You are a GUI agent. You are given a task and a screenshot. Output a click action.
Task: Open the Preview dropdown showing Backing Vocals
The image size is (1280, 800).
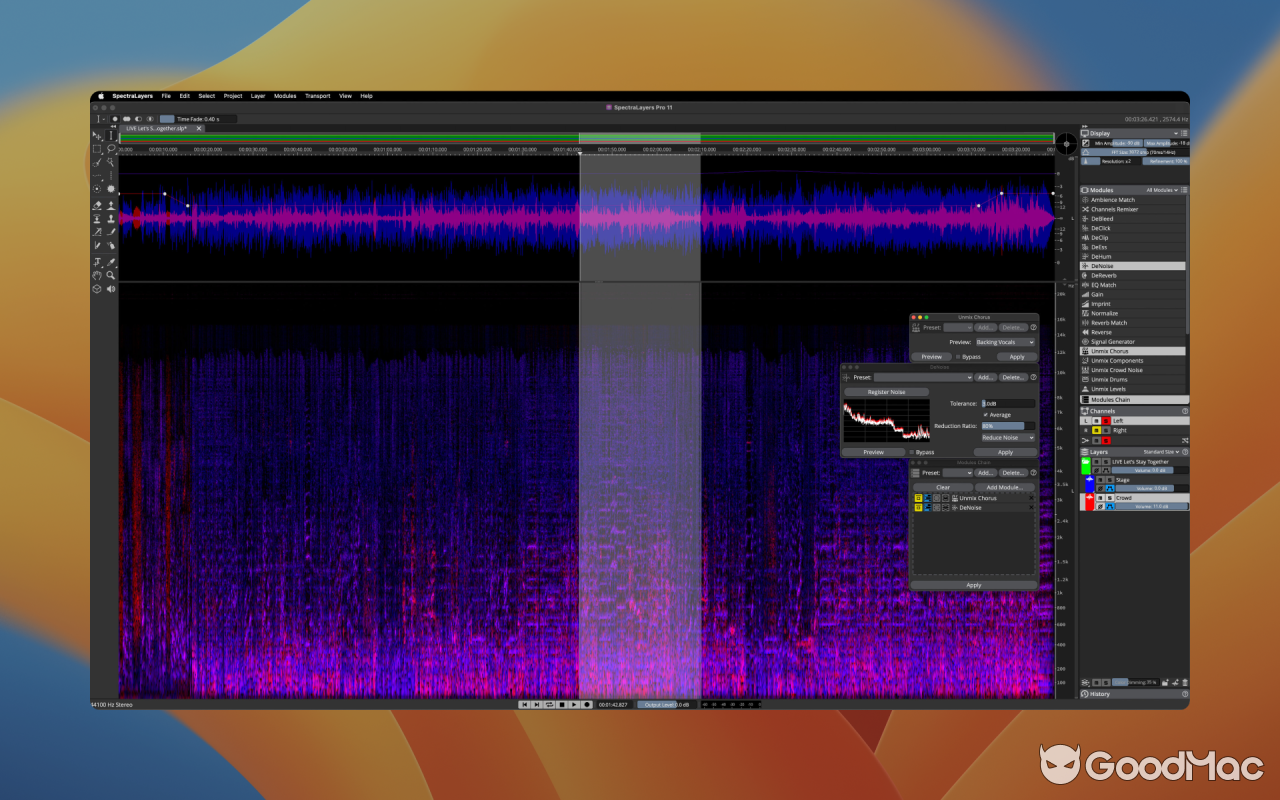pos(1004,342)
